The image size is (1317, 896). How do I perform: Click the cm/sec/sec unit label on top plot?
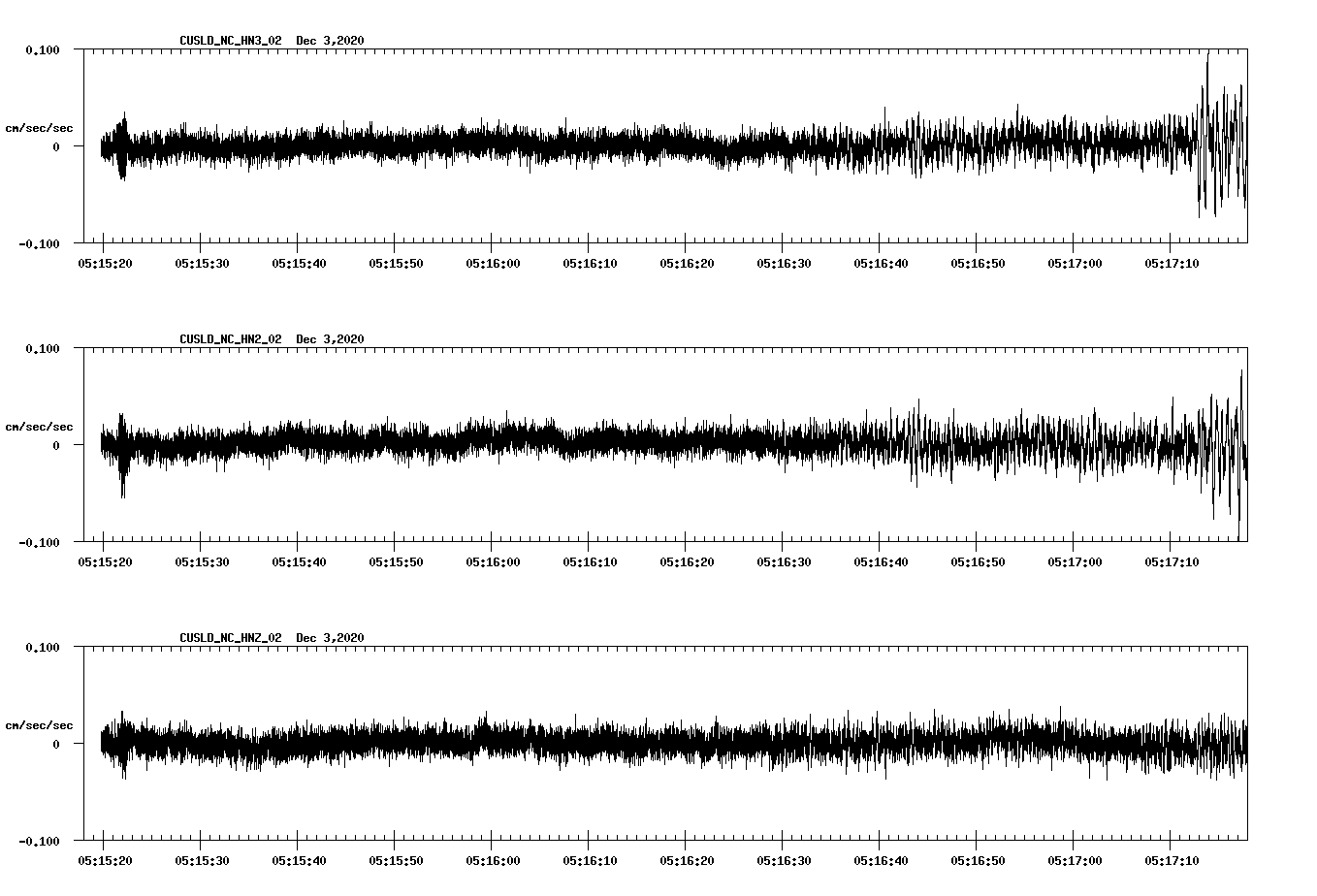pyautogui.click(x=40, y=127)
